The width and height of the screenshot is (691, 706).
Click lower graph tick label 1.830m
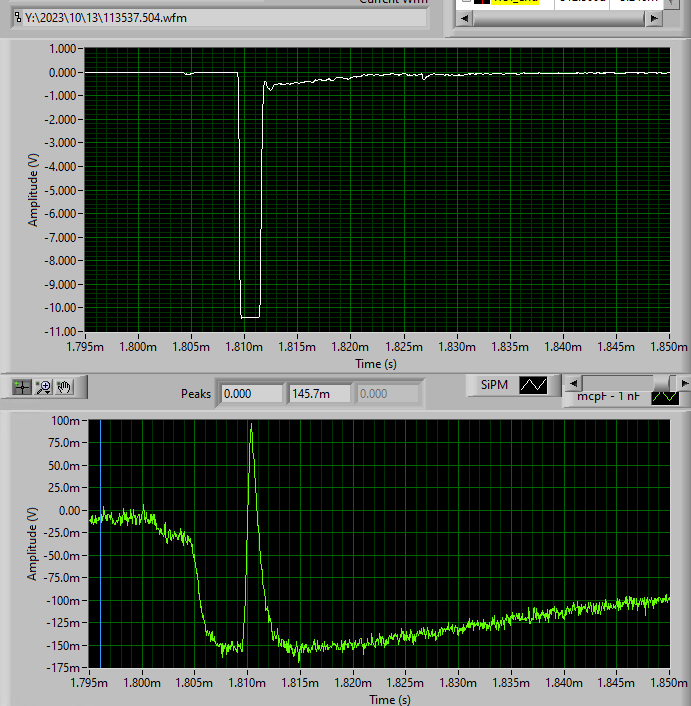pyautogui.click(x=458, y=683)
